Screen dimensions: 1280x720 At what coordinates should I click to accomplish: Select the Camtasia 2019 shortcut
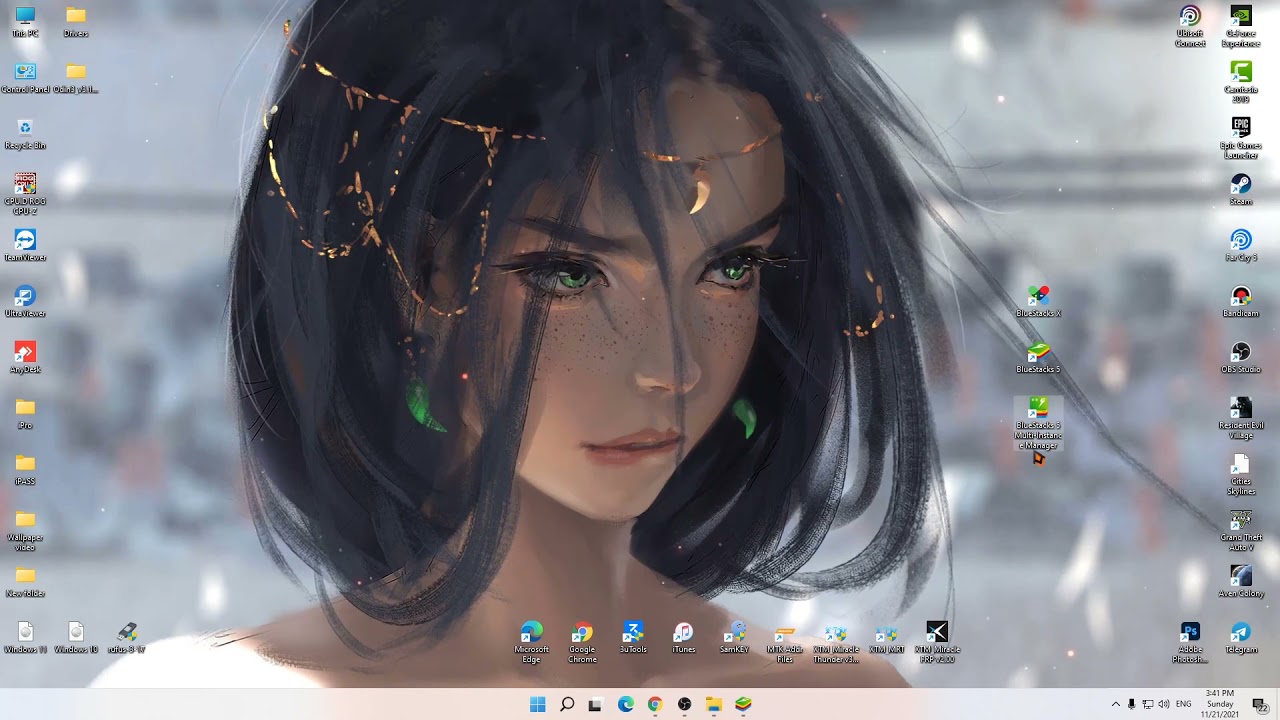[x=1241, y=82]
